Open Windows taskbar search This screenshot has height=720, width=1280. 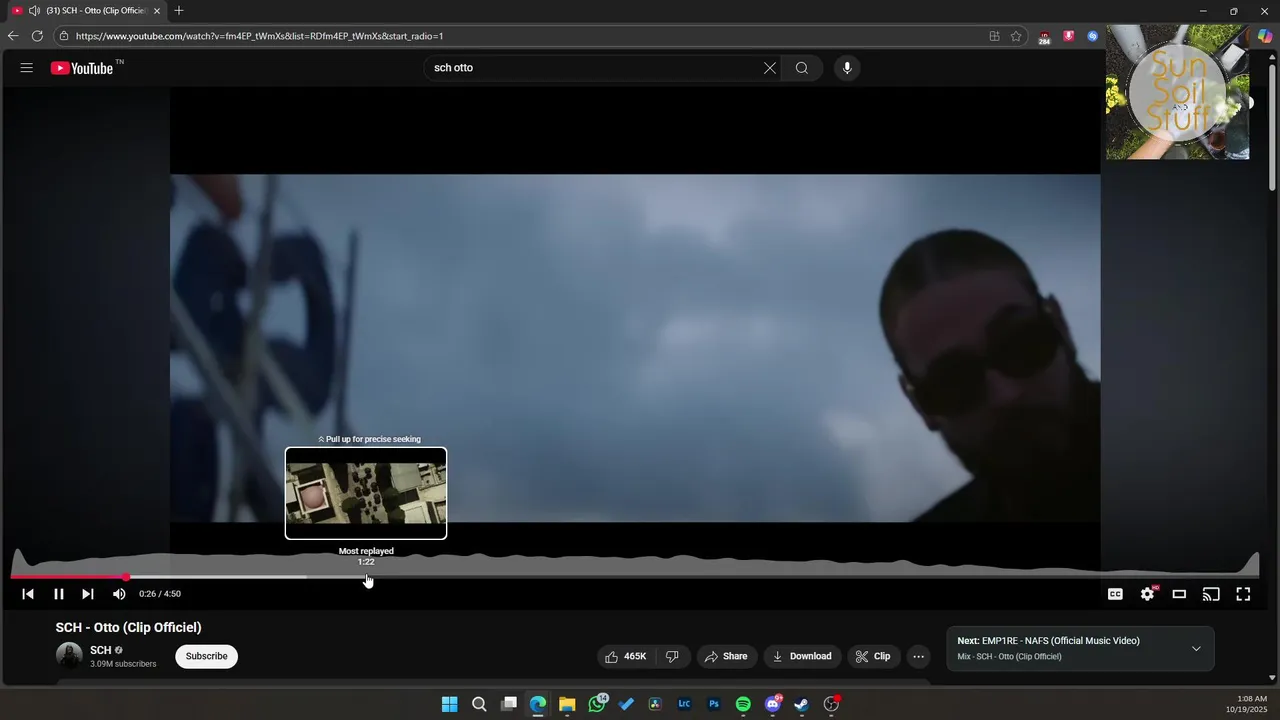click(479, 704)
